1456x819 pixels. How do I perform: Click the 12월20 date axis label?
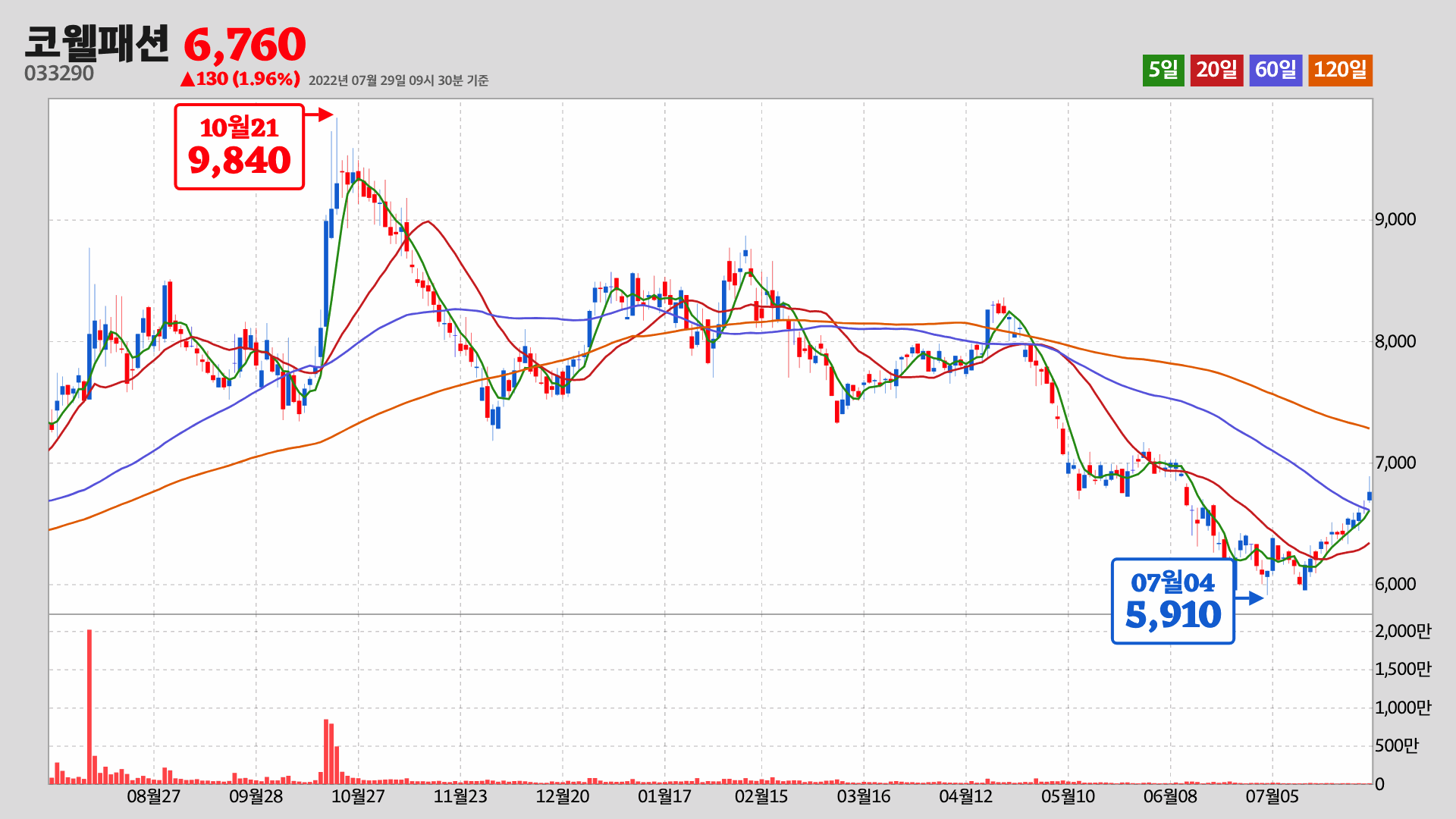pos(563,797)
